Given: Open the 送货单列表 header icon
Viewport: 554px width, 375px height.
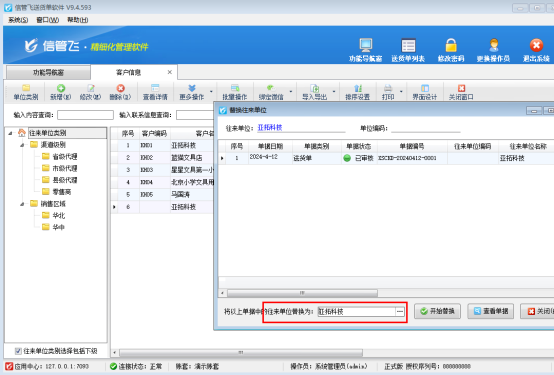Looking at the screenshot, I should [408, 45].
